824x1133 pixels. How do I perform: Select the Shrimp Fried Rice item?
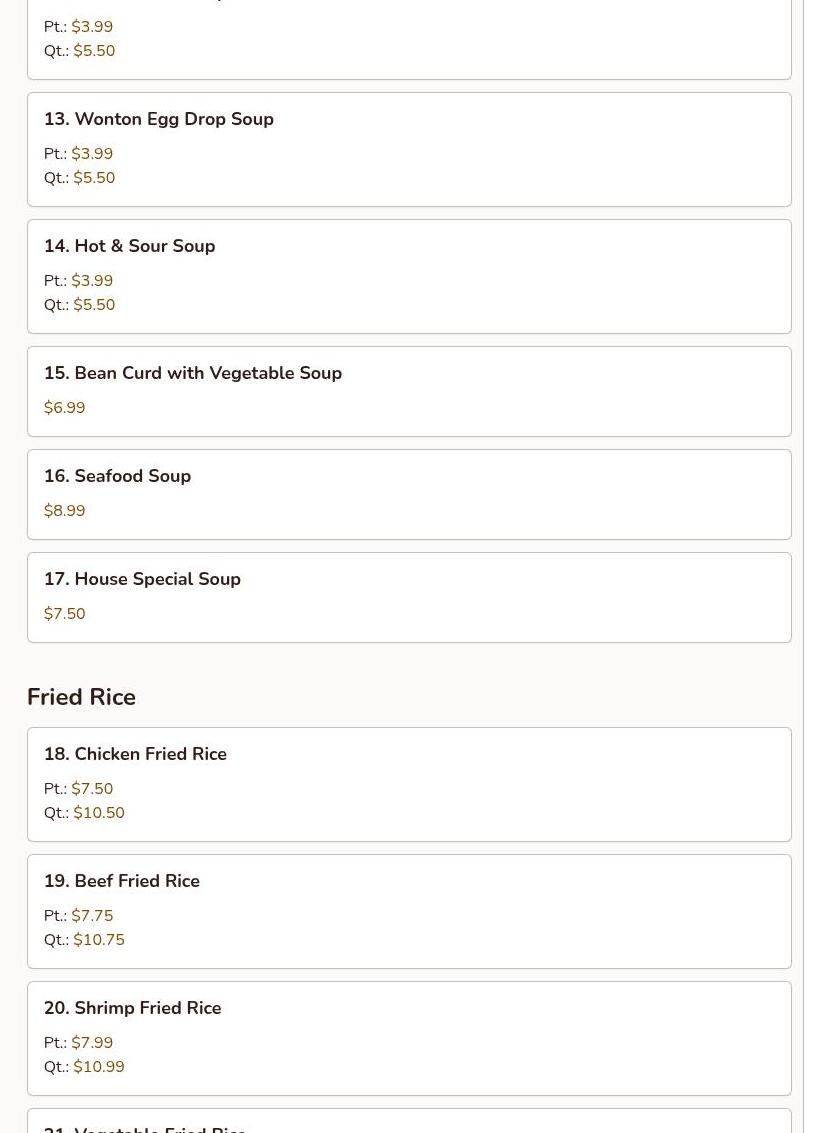133,1008
